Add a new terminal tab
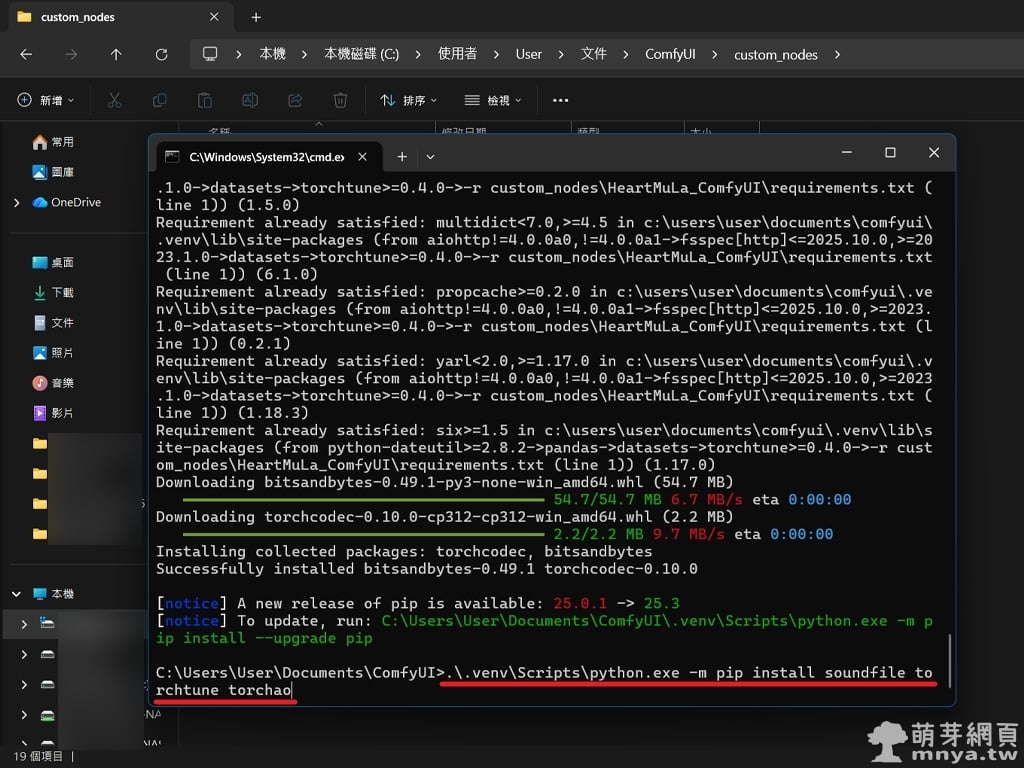Viewport: 1024px width, 768px height. click(401, 157)
